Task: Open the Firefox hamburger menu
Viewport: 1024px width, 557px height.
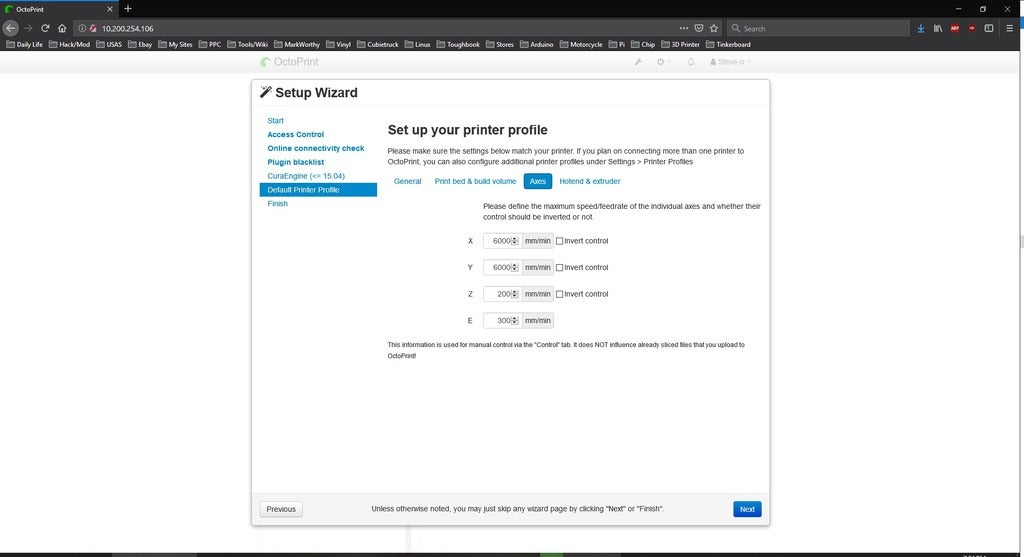Action: pos(1010,28)
